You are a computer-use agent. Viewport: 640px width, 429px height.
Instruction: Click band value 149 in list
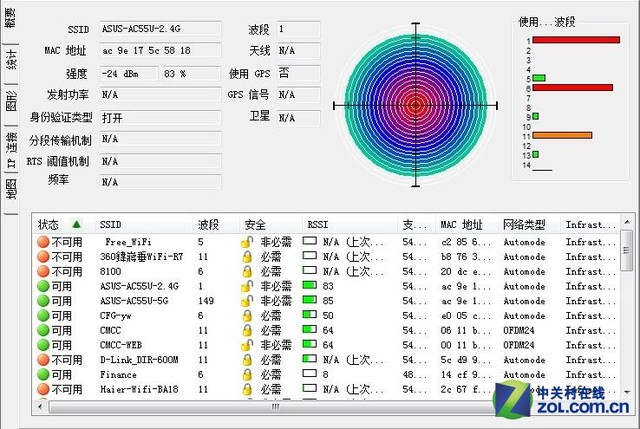tap(206, 301)
